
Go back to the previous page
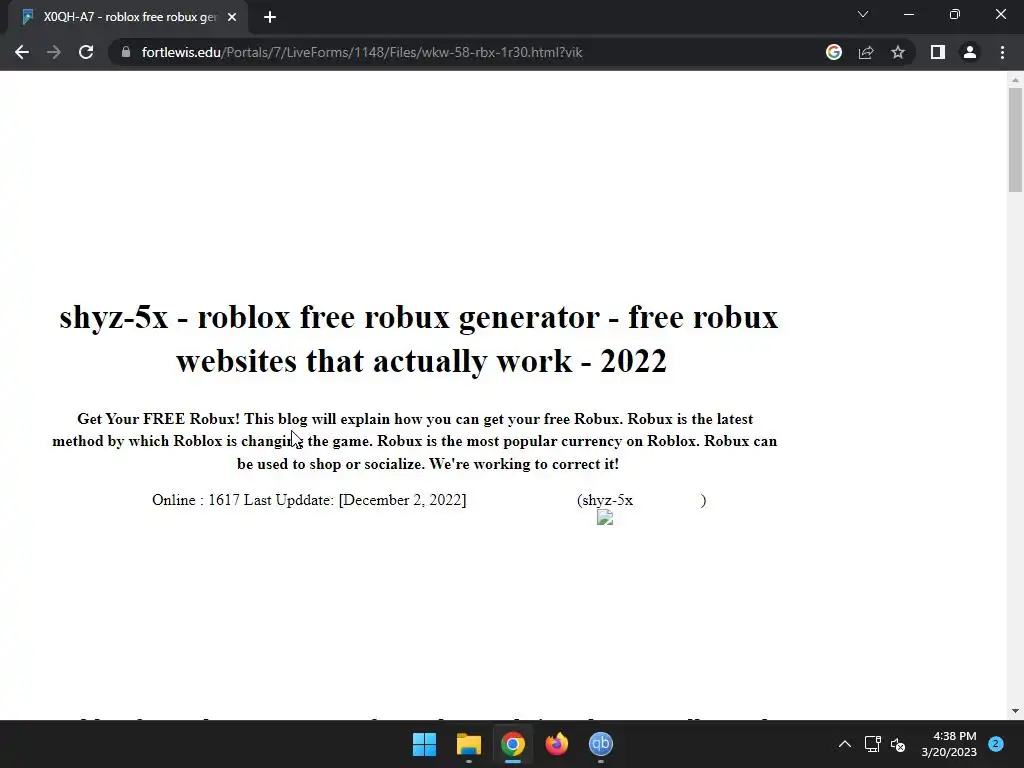22,52
